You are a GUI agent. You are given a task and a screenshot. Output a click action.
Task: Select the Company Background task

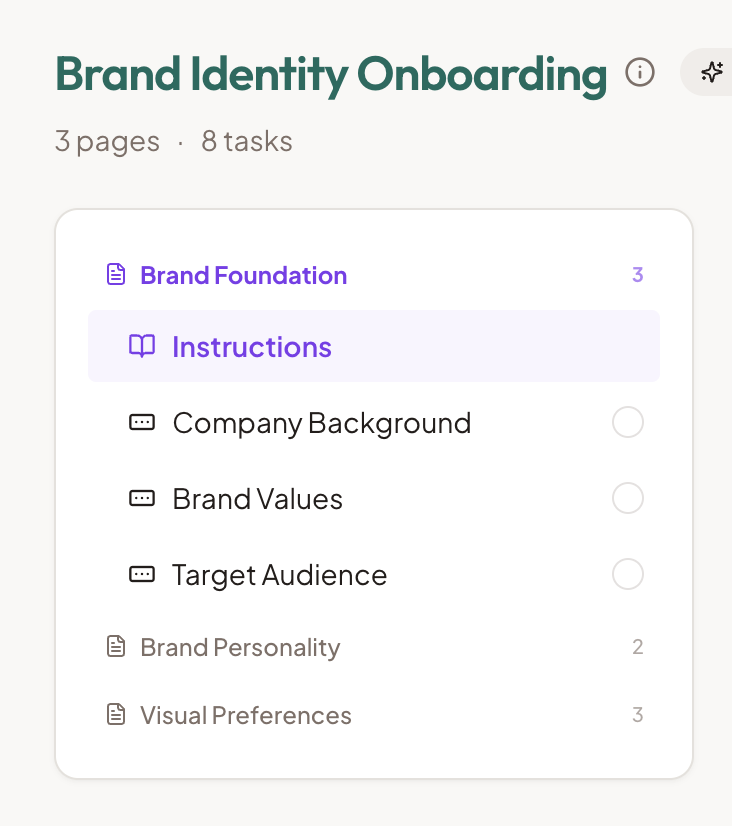tap(322, 423)
